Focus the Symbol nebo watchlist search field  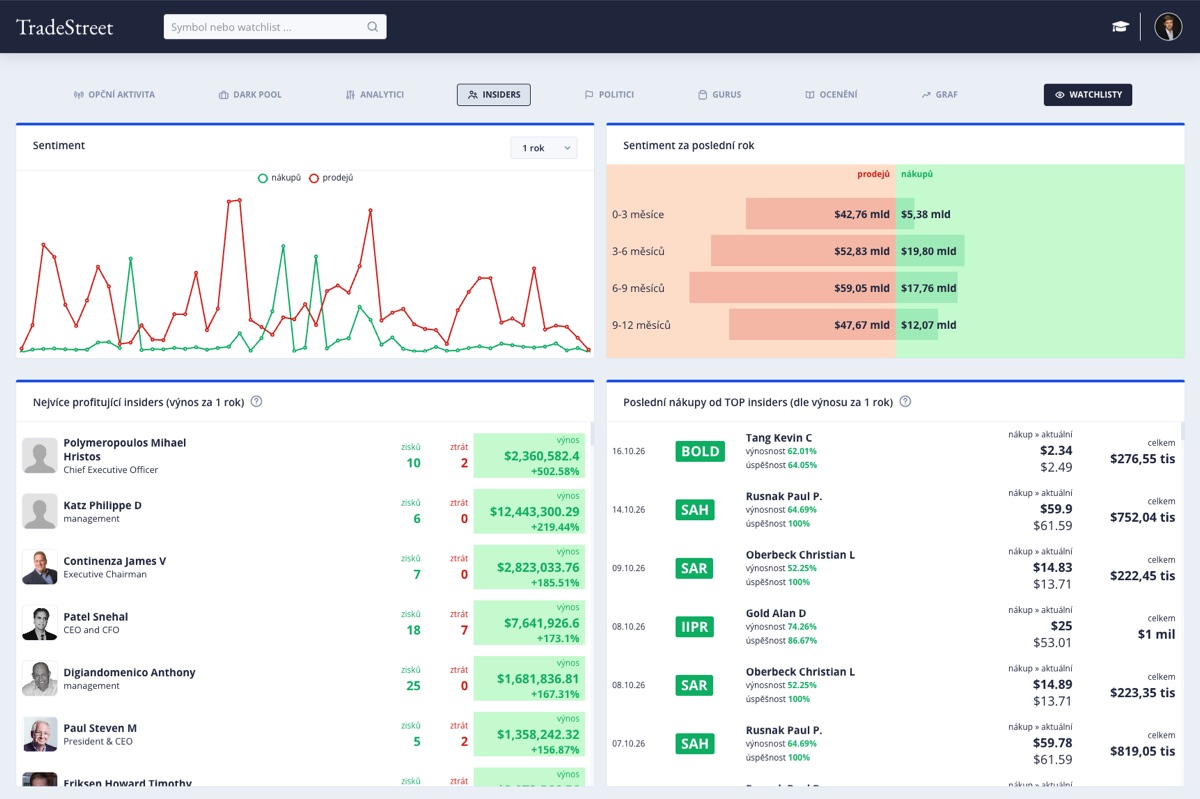[x=275, y=27]
